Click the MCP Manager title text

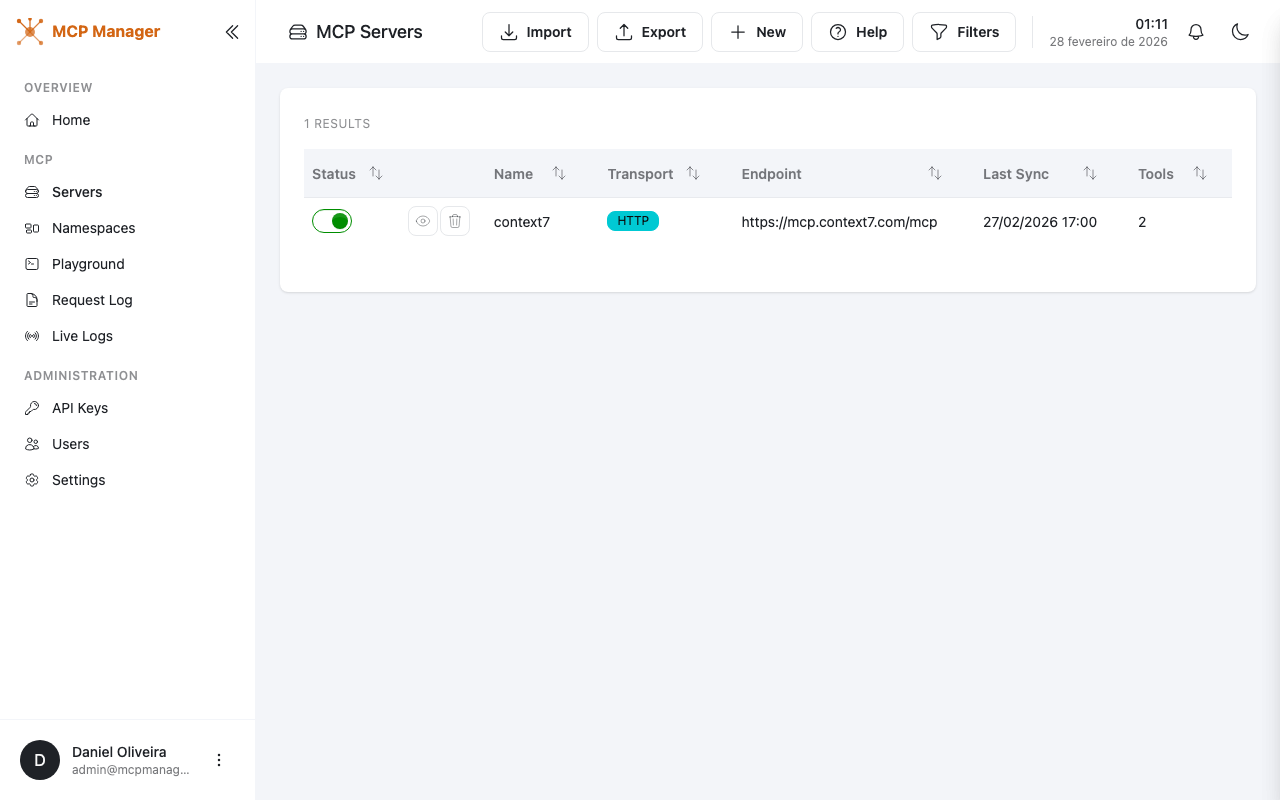coord(106,32)
